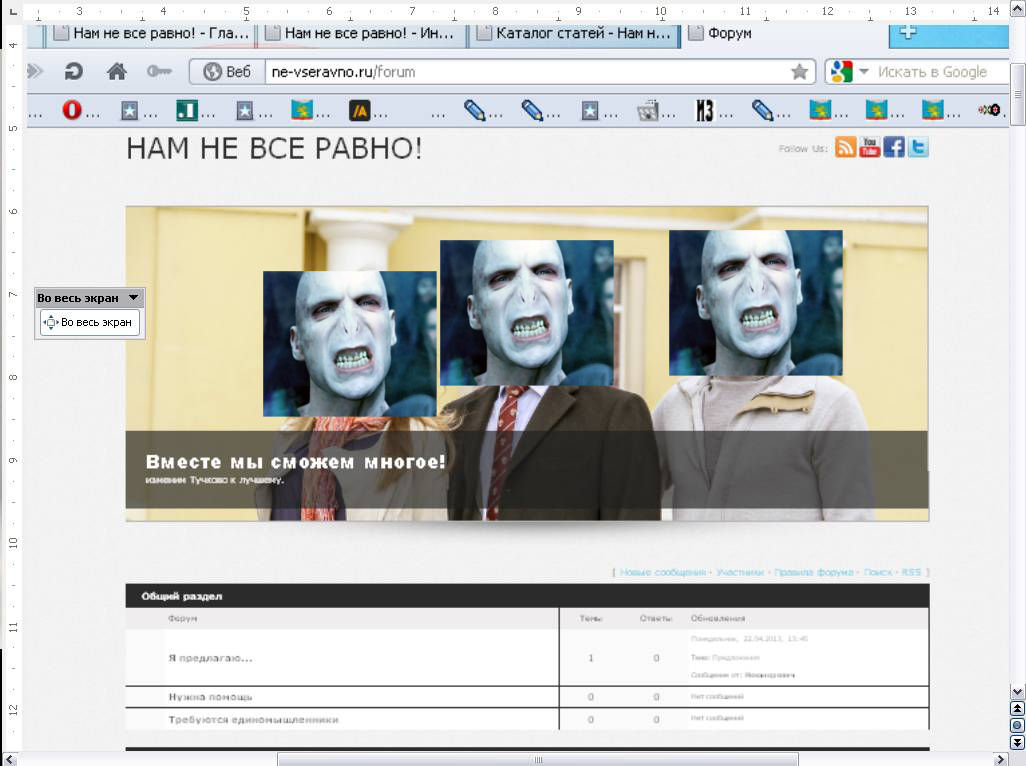Open forum Нужна помощь
The image size is (1026, 766).
click(x=210, y=697)
